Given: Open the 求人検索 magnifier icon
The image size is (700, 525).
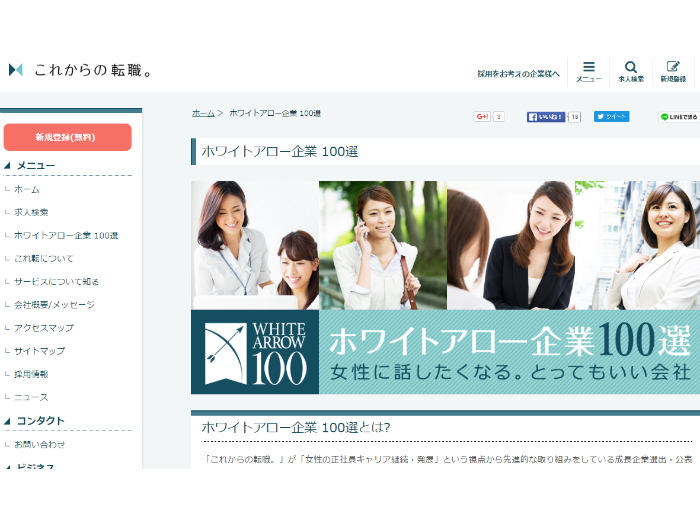Looking at the screenshot, I should click(631, 72).
